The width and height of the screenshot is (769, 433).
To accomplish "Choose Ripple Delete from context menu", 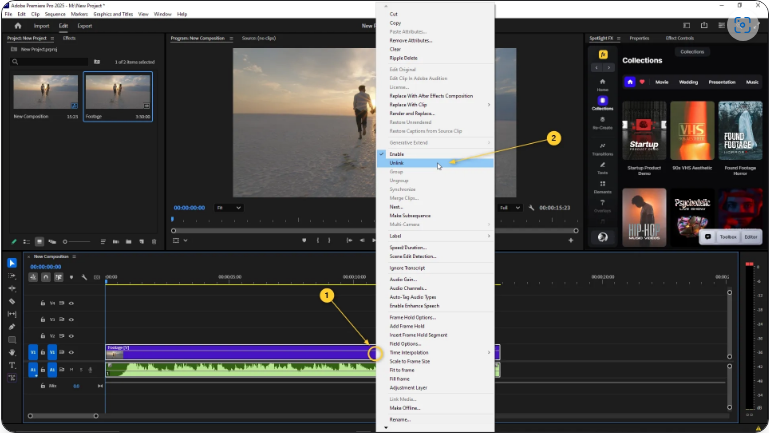I will coord(435,58).
